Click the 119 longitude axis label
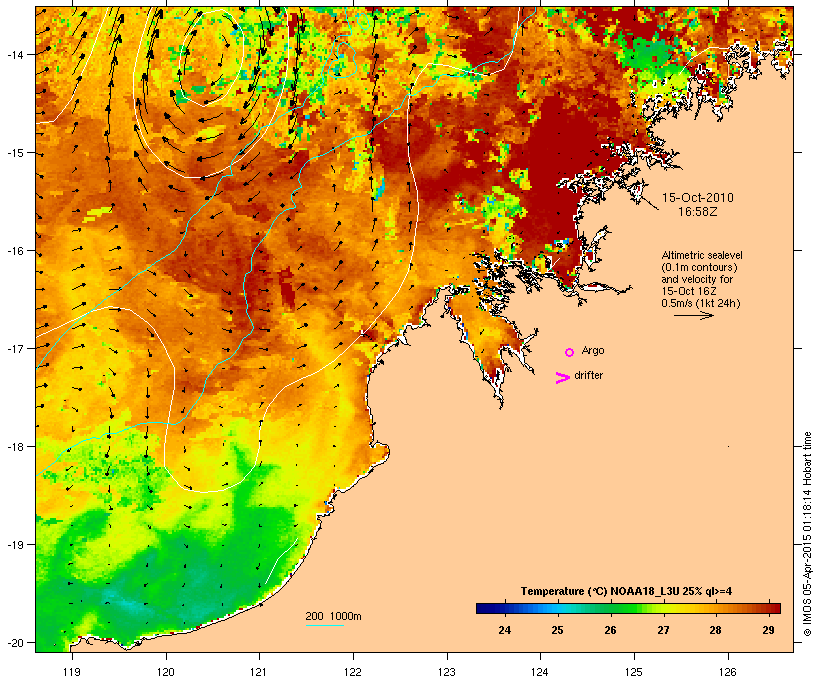820x680 pixels. (72, 672)
